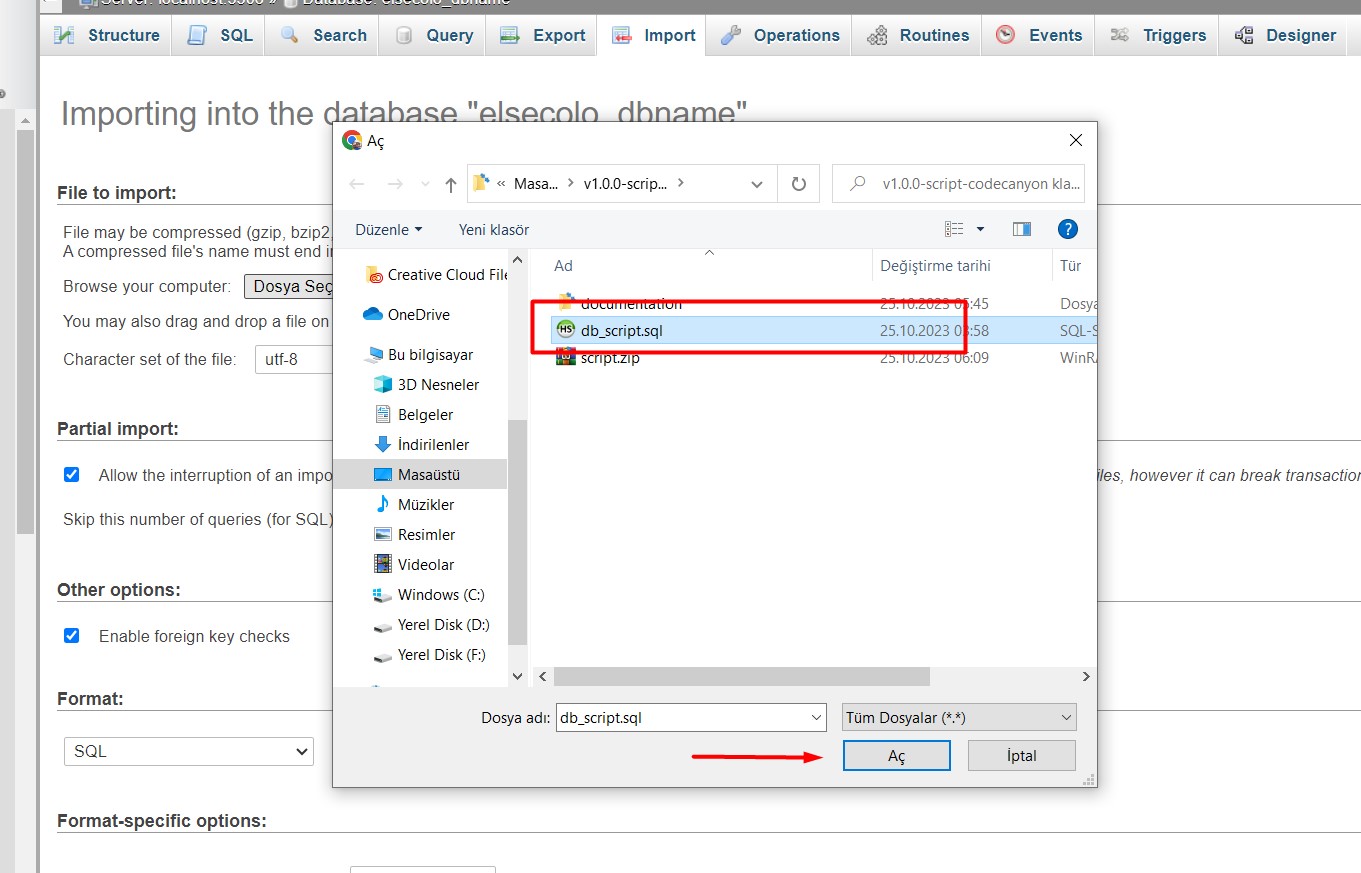This screenshot has height=873, width=1361.
Task: Open OneDrive in the navigation pane
Action: (407, 314)
